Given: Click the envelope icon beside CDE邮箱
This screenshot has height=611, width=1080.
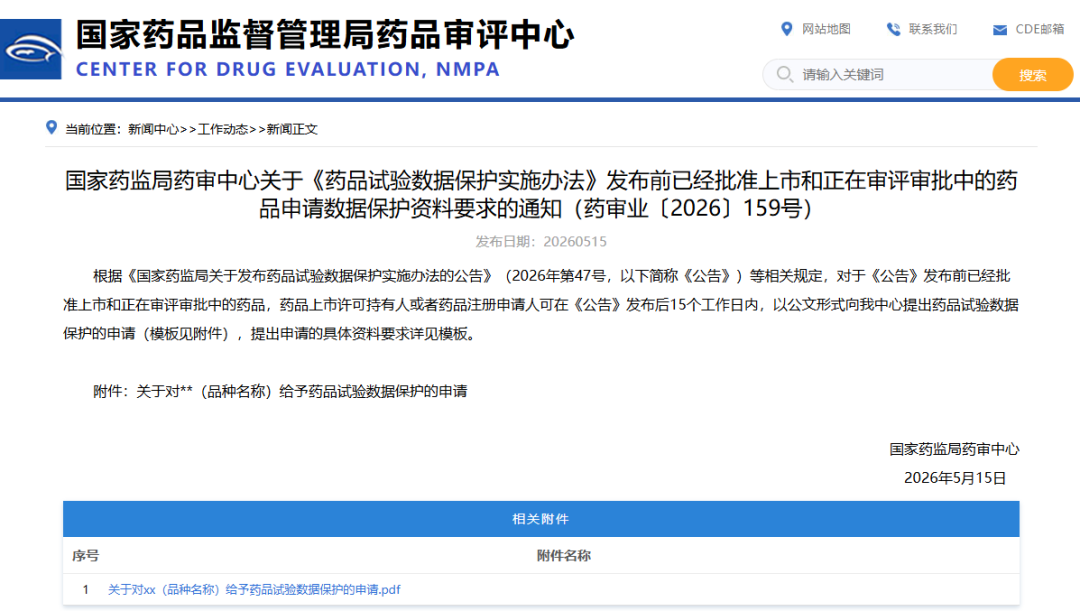Looking at the screenshot, I should [999, 30].
